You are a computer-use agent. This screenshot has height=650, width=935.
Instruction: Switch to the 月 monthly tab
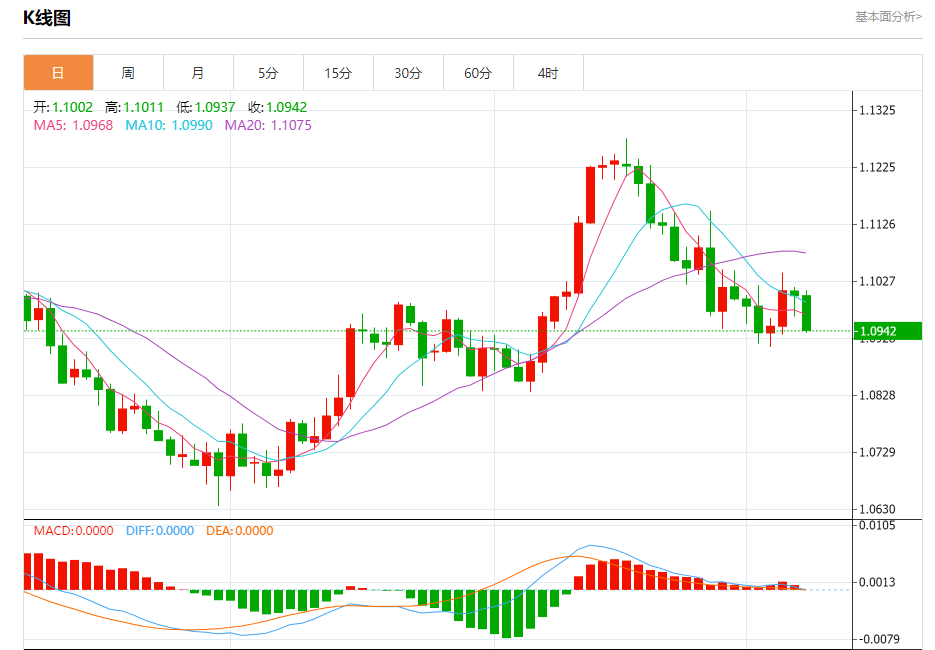pos(199,73)
